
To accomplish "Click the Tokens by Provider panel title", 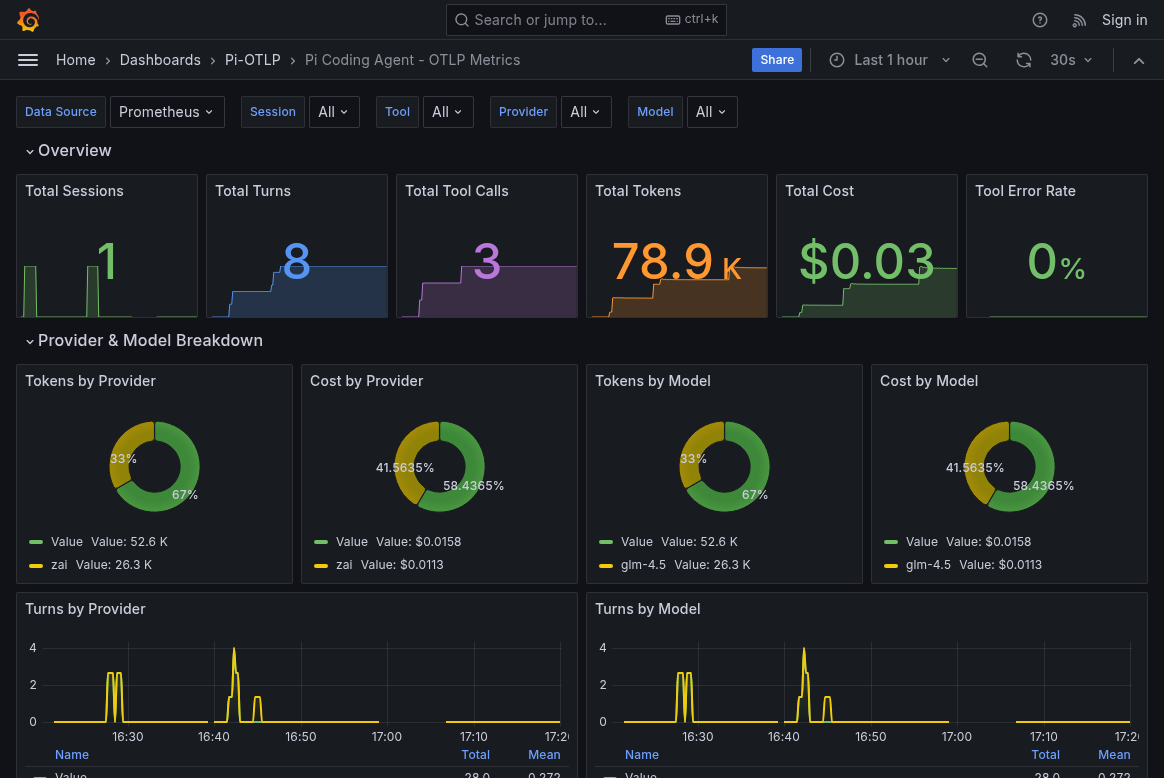I will (x=90, y=381).
